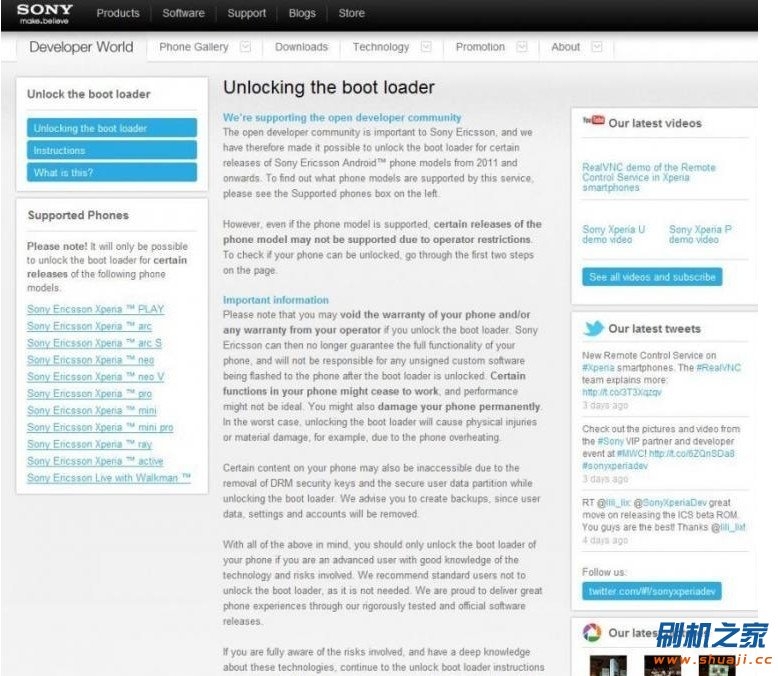Open the What is this? sidebar button
The image size is (778, 676).
[x=112, y=172]
